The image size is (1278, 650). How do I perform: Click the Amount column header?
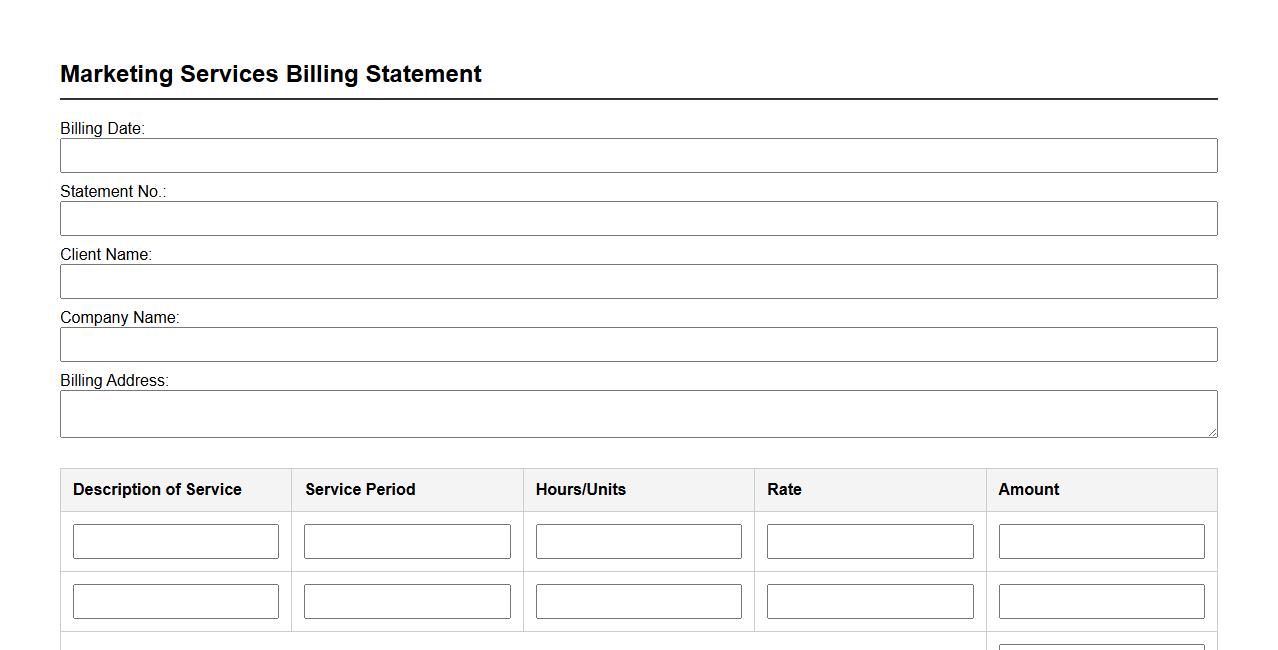(x=1028, y=490)
